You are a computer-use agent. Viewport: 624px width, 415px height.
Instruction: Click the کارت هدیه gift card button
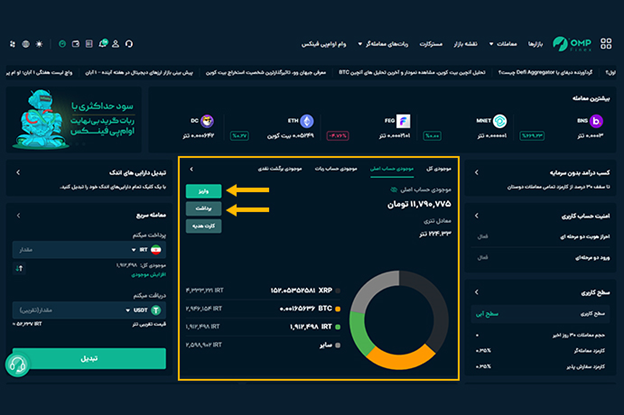[x=203, y=226]
